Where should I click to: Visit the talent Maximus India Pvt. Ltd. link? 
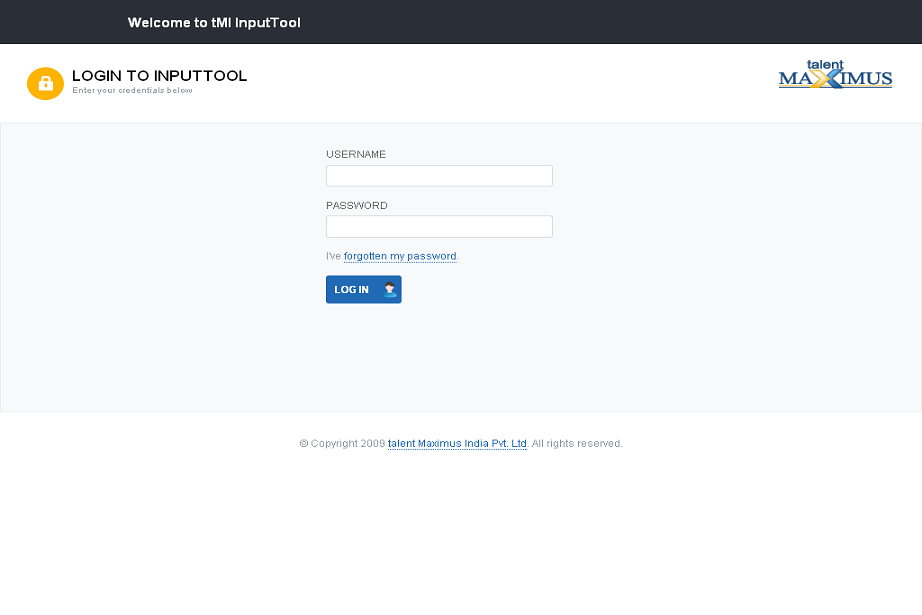tap(457, 444)
